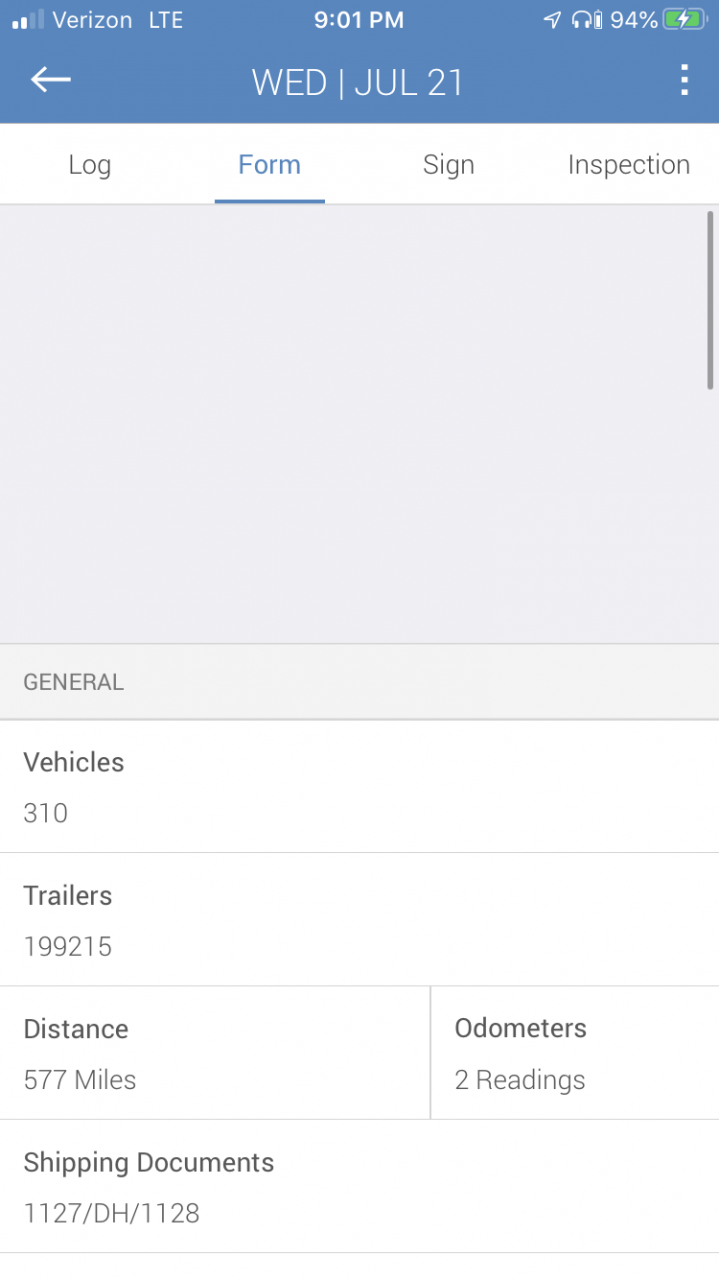
Task: Tap the cellular signal bars icon
Action: tap(28, 19)
